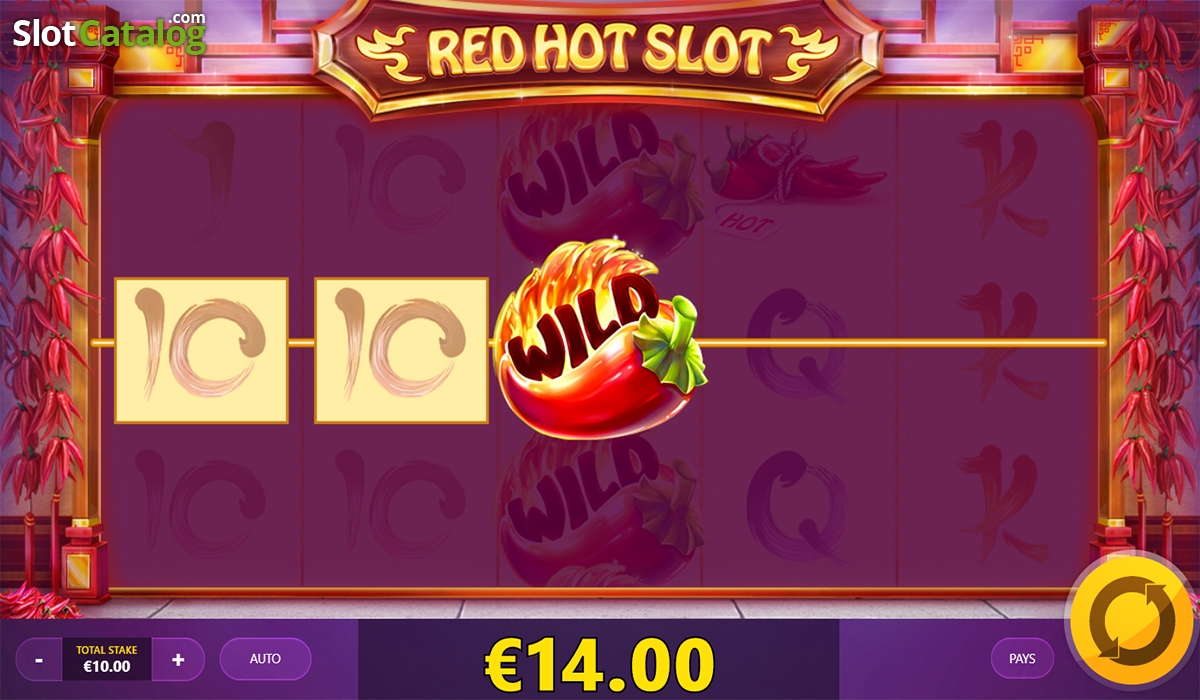The width and height of the screenshot is (1200, 700).
Task: Tap the €14.00 win amount display
Action: tap(599, 661)
